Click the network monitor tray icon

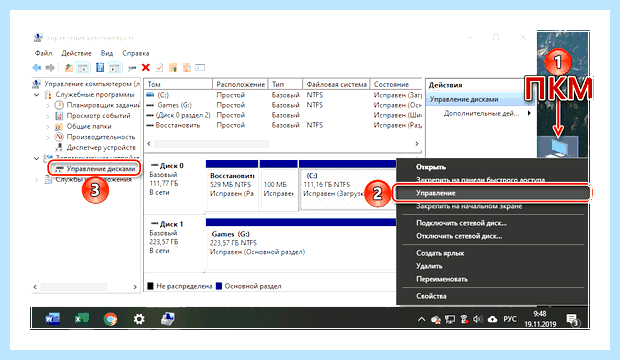(450, 319)
